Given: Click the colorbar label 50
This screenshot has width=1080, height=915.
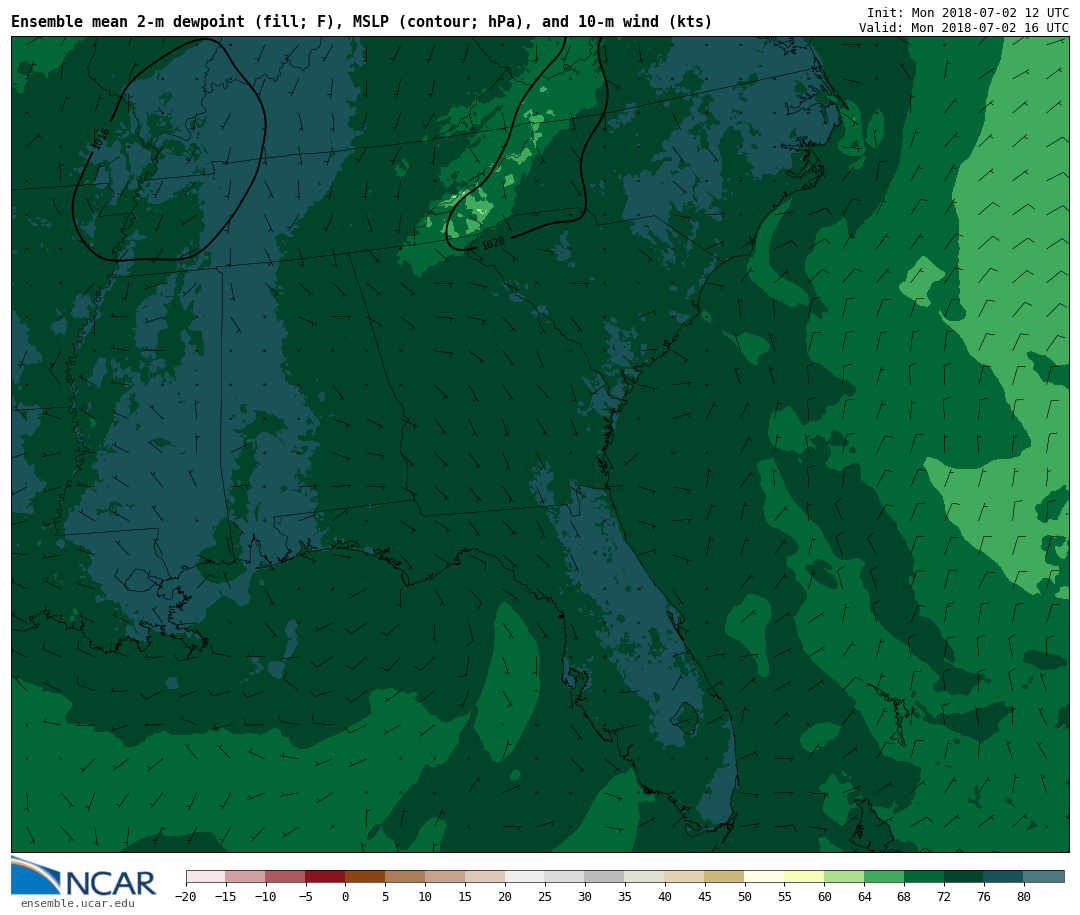Looking at the screenshot, I should tap(745, 896).
